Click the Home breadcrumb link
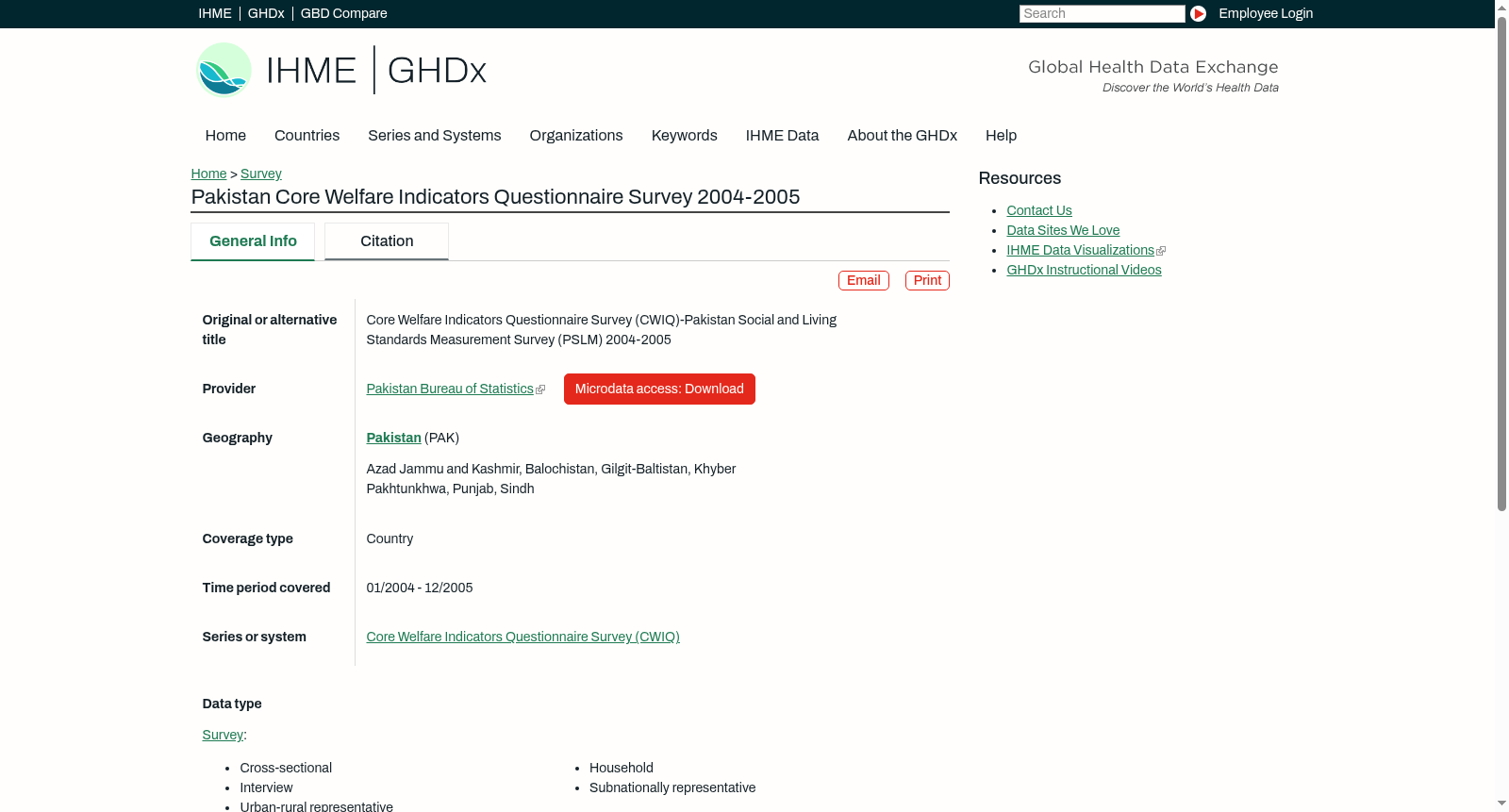The height and width of the screenshot is (812, 1509). [208, 174]
